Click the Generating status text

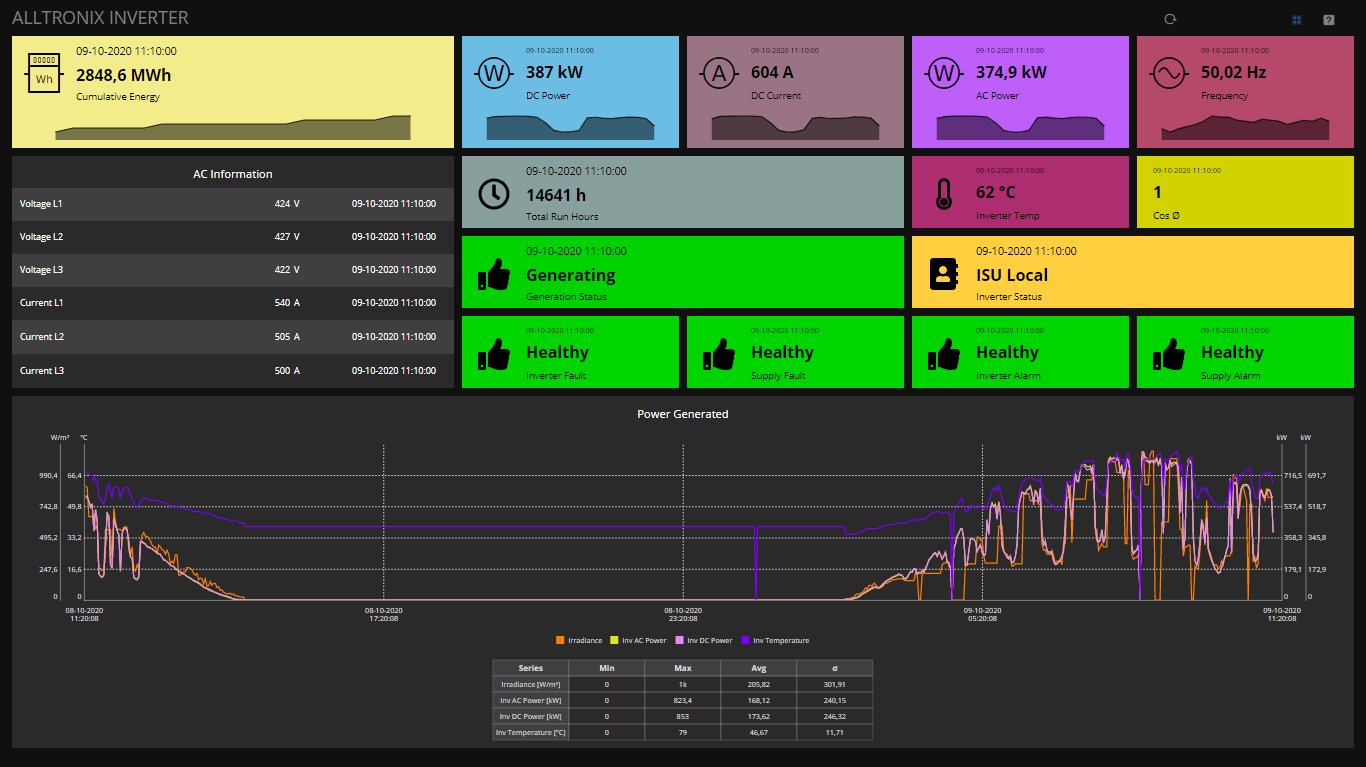(x=571, y=275)
